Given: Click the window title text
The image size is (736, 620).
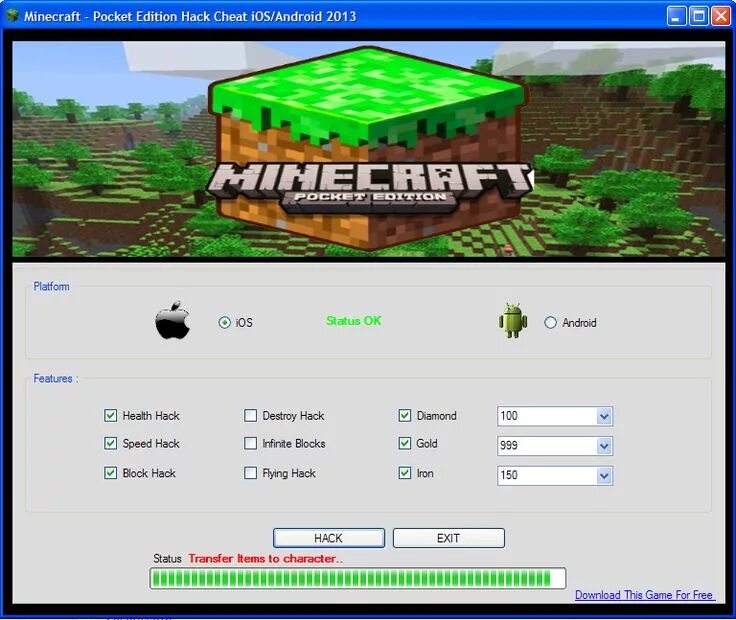Looking at the screenshot, I should click(x=190, y=16).
